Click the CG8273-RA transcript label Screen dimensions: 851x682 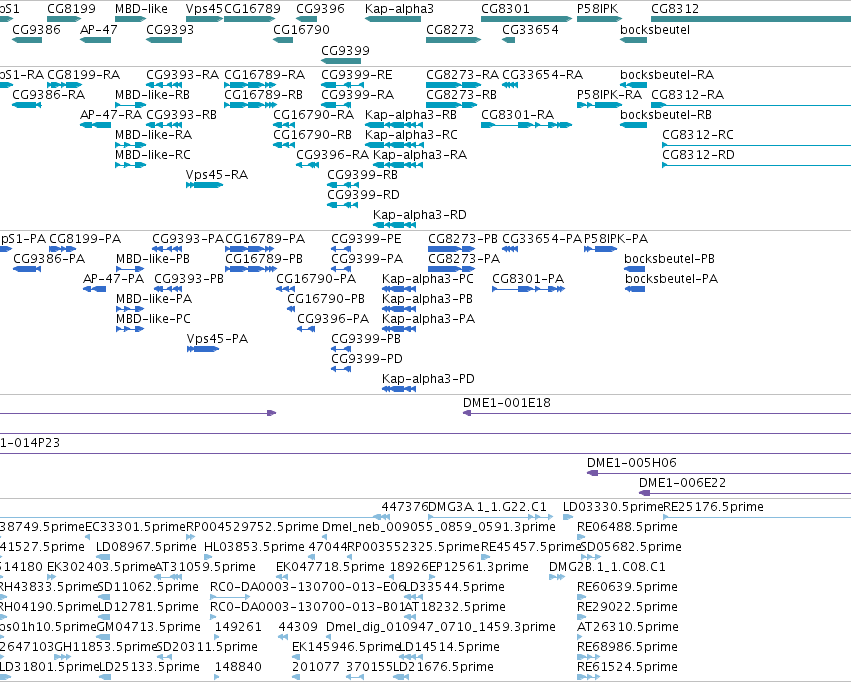[x=462, y=74]
